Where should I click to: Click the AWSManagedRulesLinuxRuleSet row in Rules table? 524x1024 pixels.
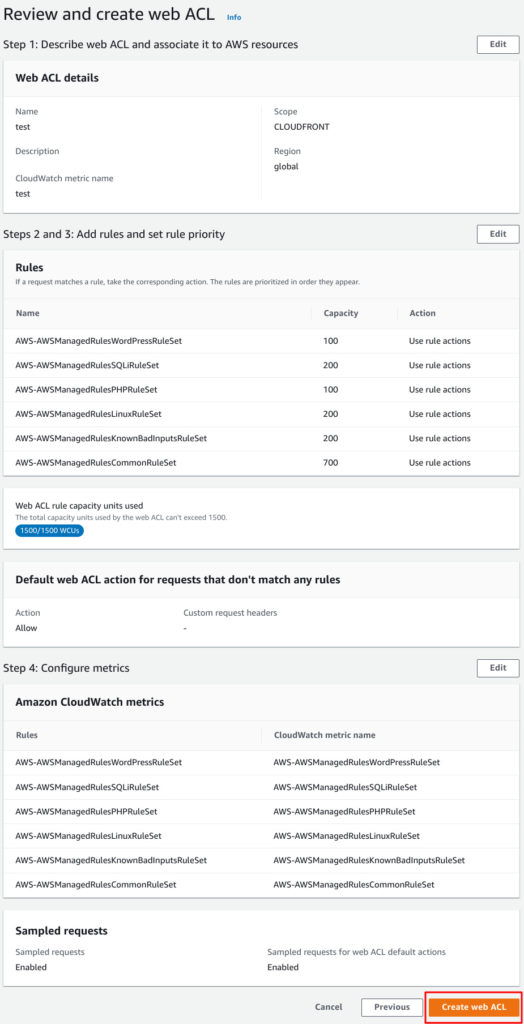(261, 413)
